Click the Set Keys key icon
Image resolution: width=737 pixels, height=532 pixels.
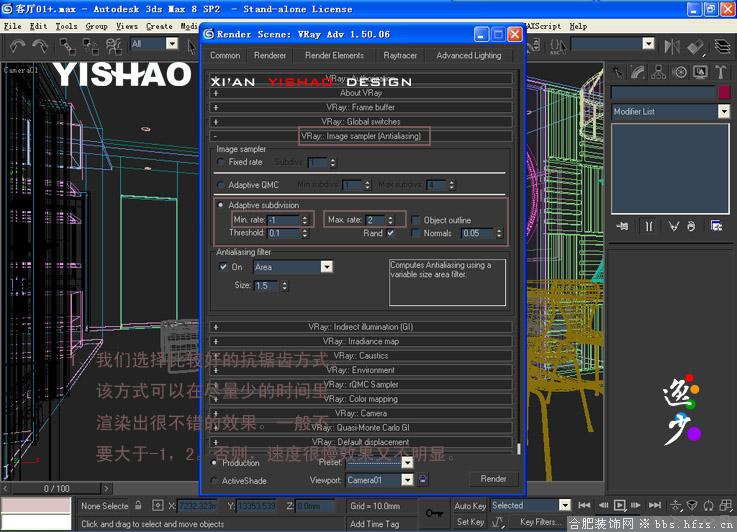[x=434, y=513]
